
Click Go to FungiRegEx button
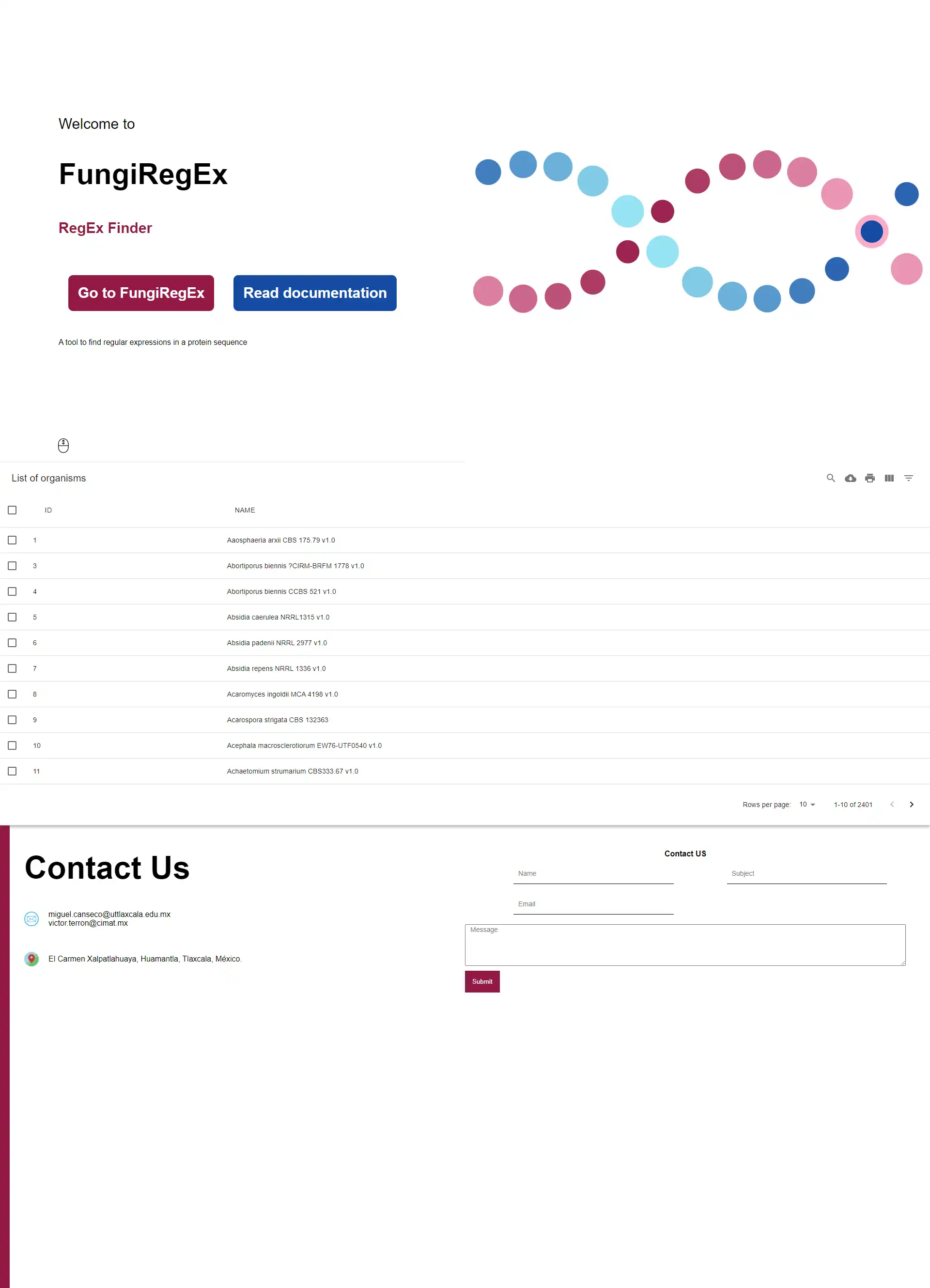[x=141, y=292]
